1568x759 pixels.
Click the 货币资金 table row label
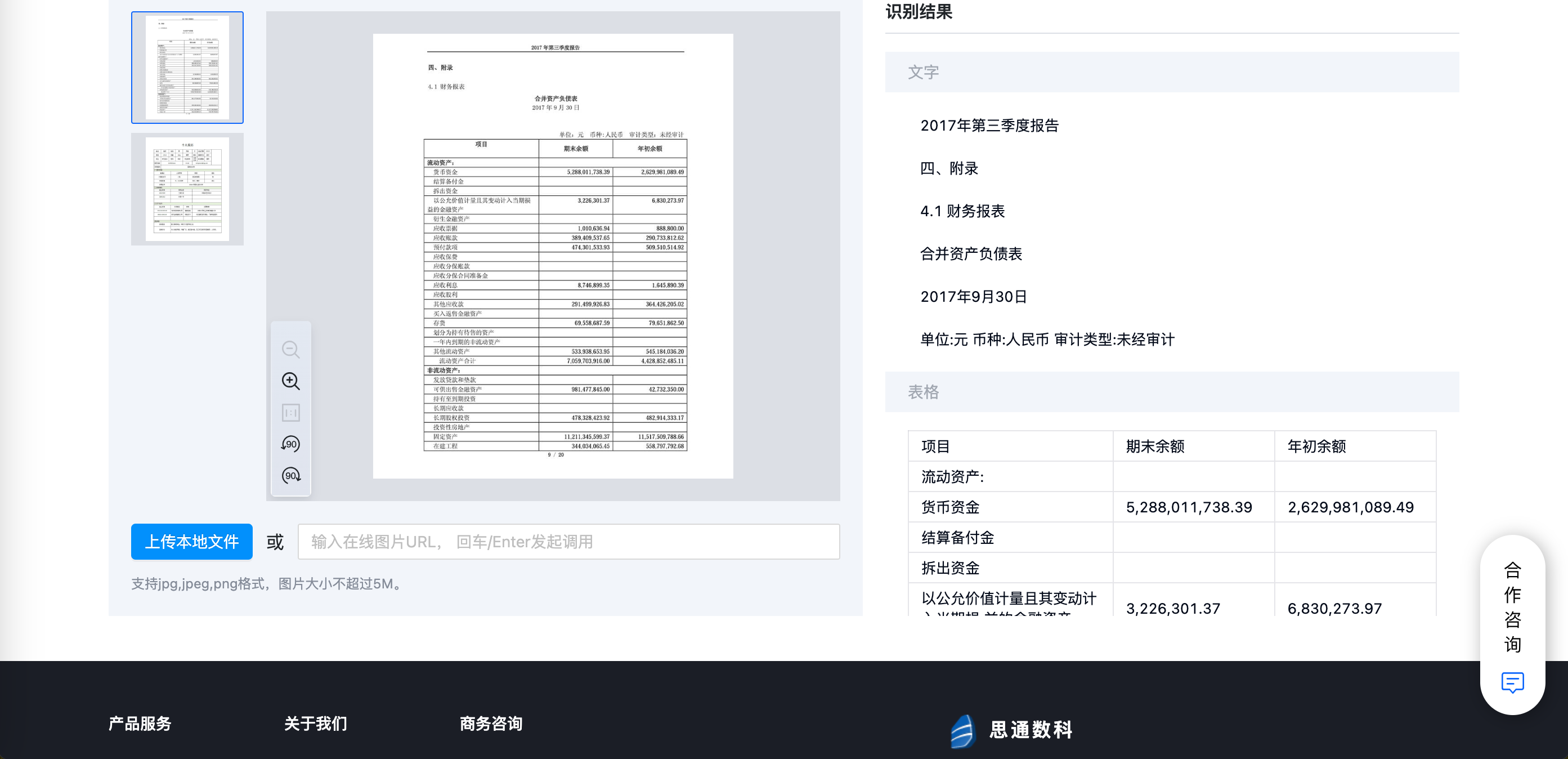[x=950, y=507]
